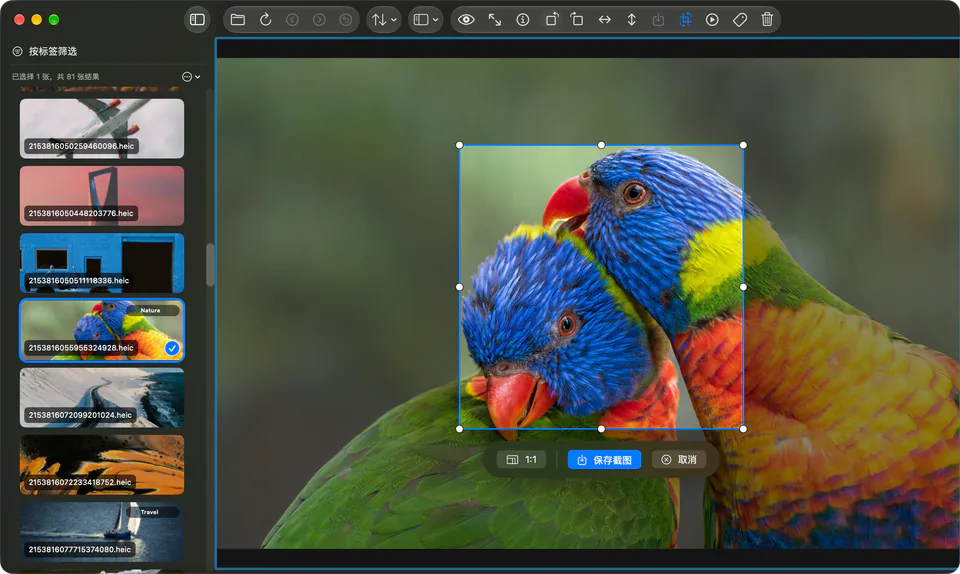Open the more options menu in sidebar

191,76
